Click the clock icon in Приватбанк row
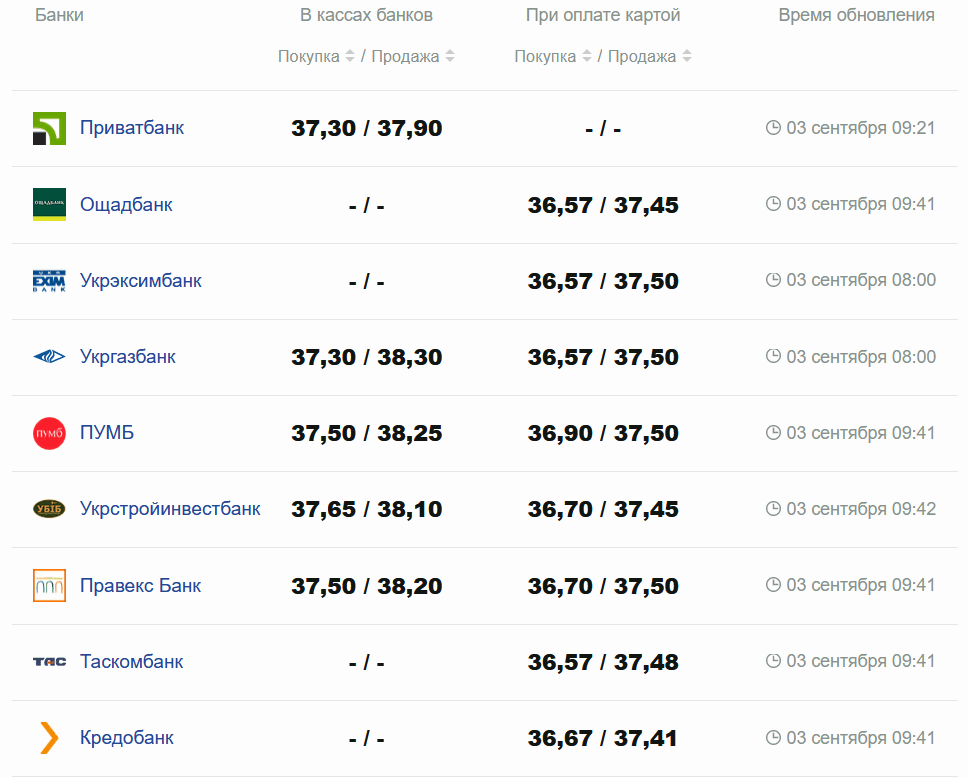 [x=773, y=128]
